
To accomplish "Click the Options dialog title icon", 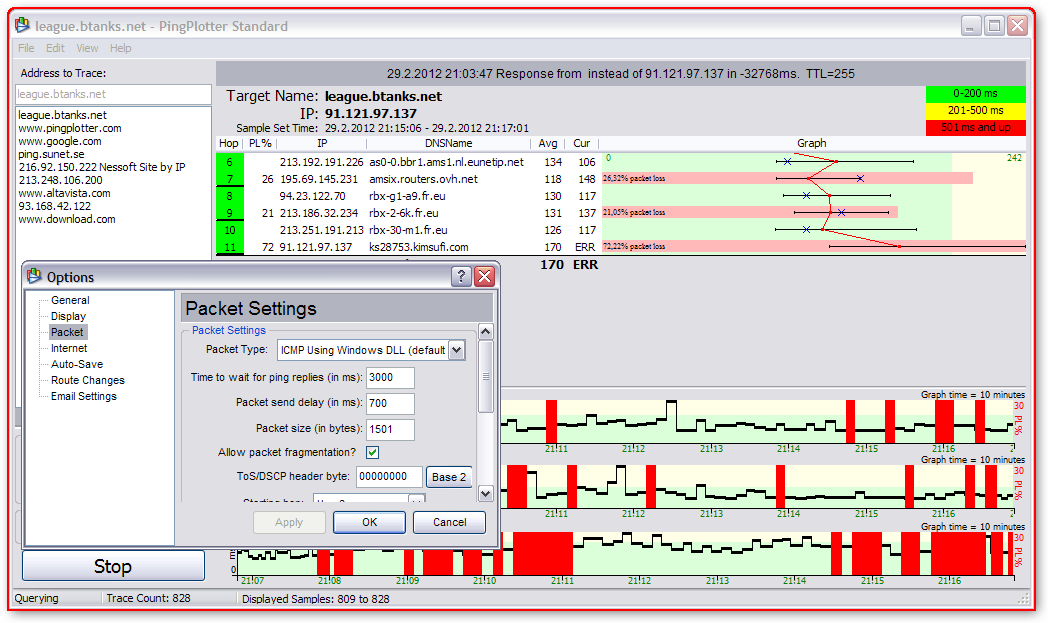I will coord(34,277).
